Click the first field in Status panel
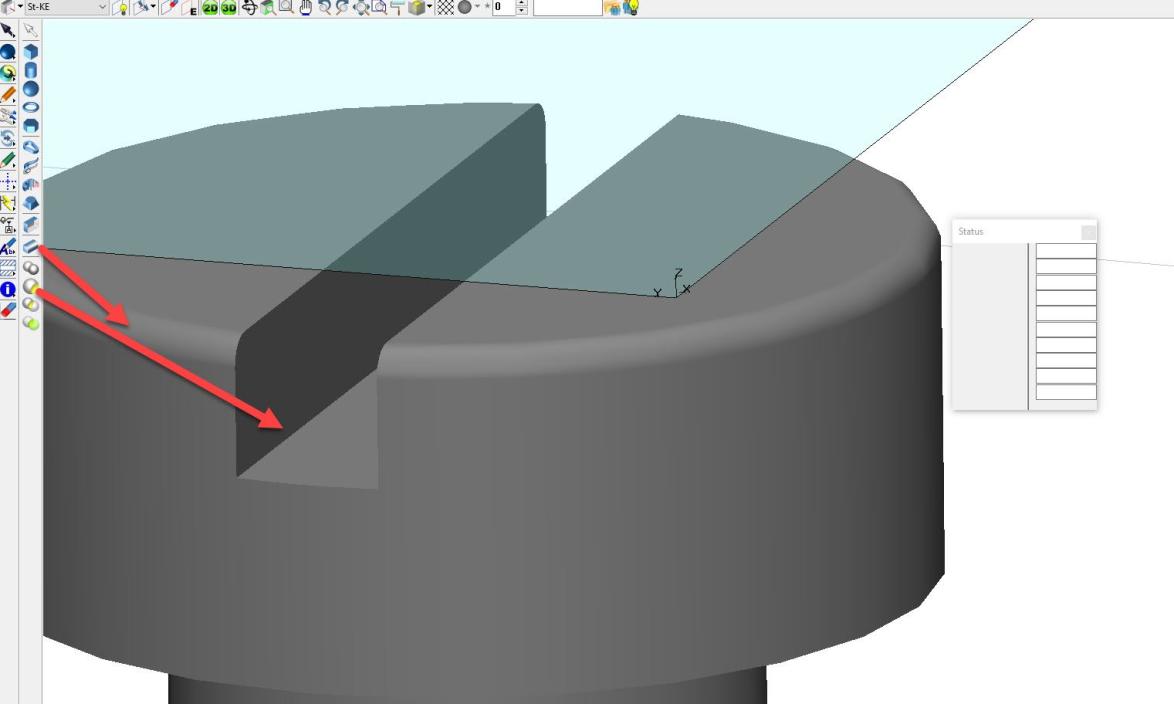The image size is (1174, 704). tap(1066, 251)
